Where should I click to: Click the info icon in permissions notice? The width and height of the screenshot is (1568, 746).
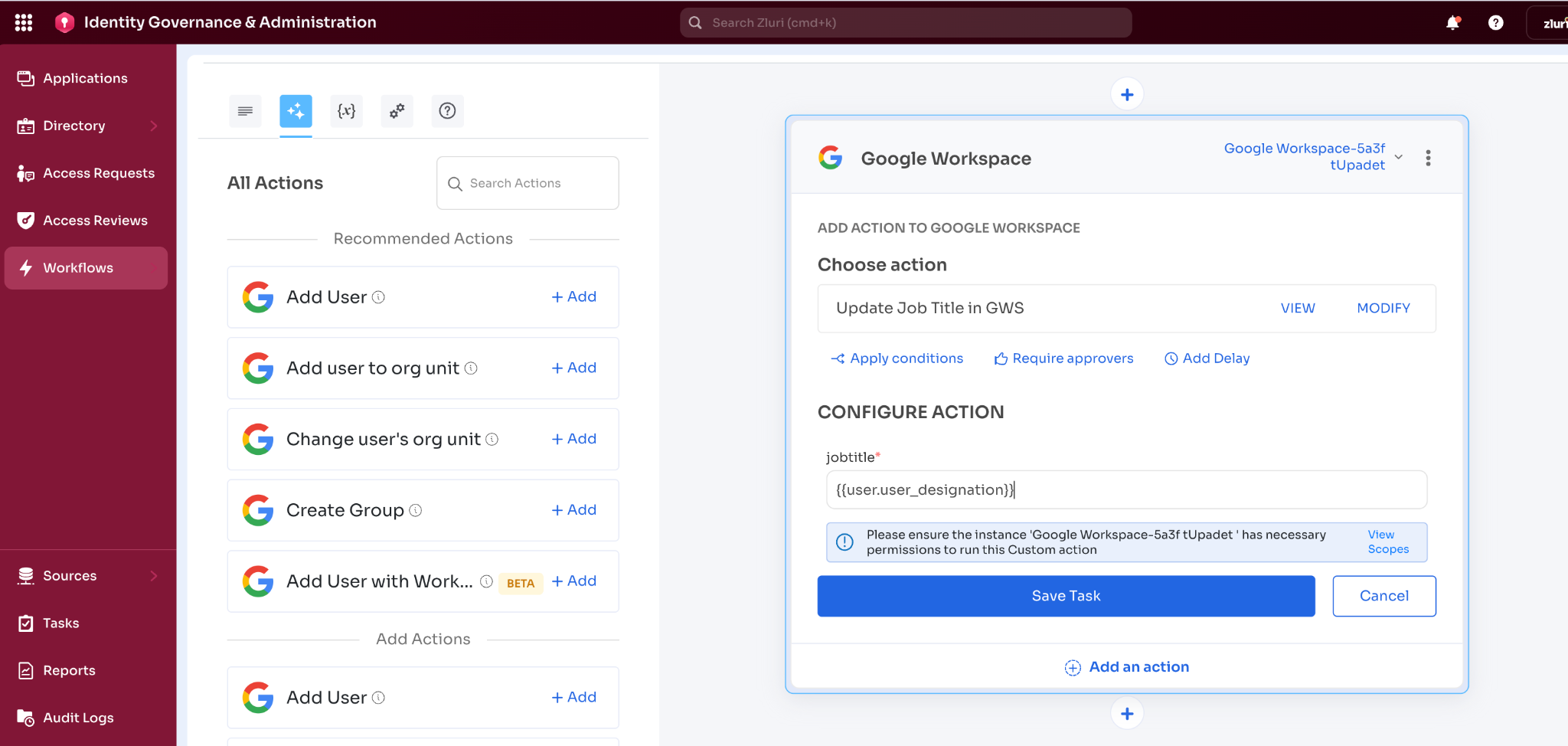844,542
